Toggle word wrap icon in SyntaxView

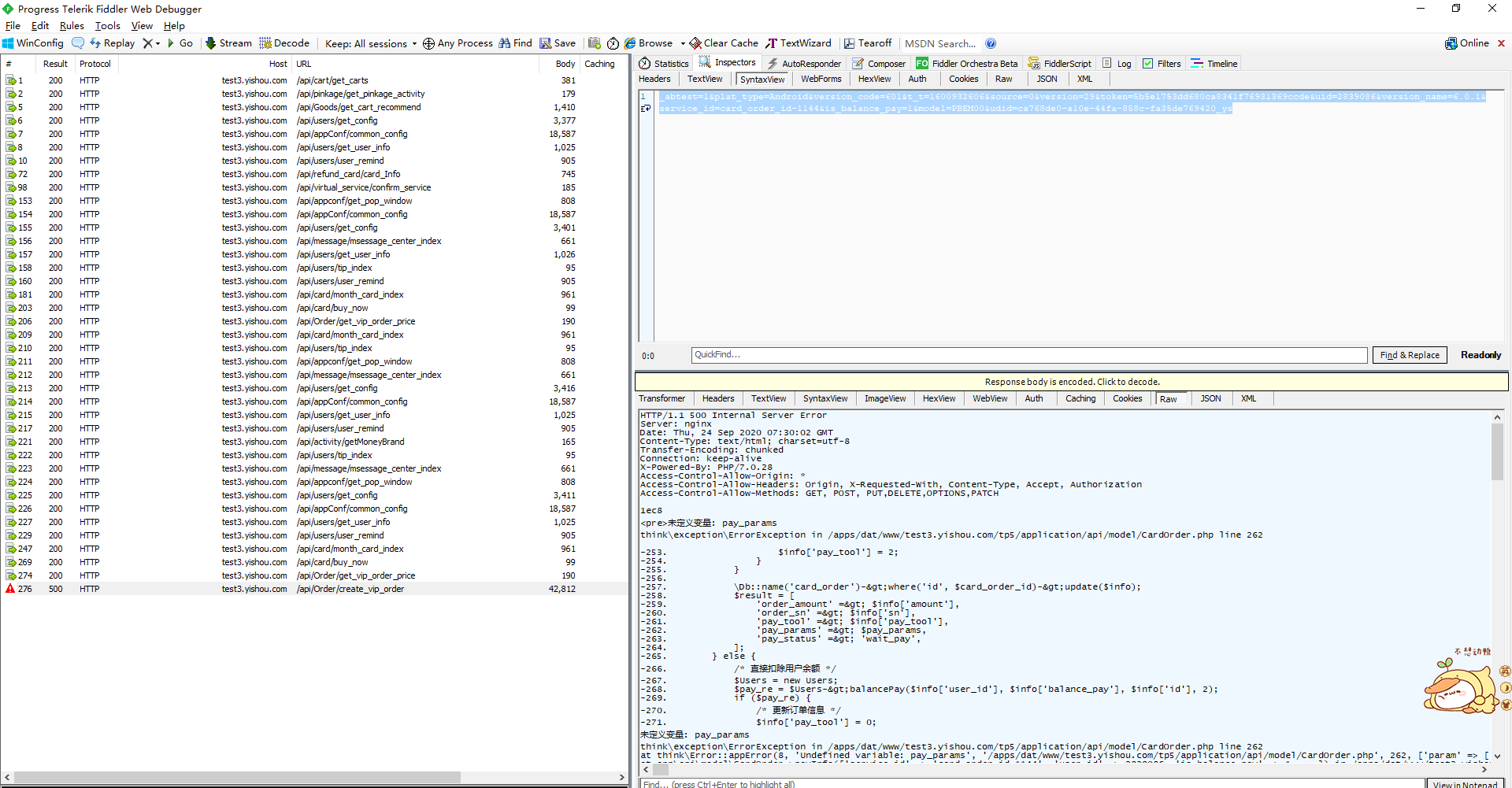coord(646,109)
